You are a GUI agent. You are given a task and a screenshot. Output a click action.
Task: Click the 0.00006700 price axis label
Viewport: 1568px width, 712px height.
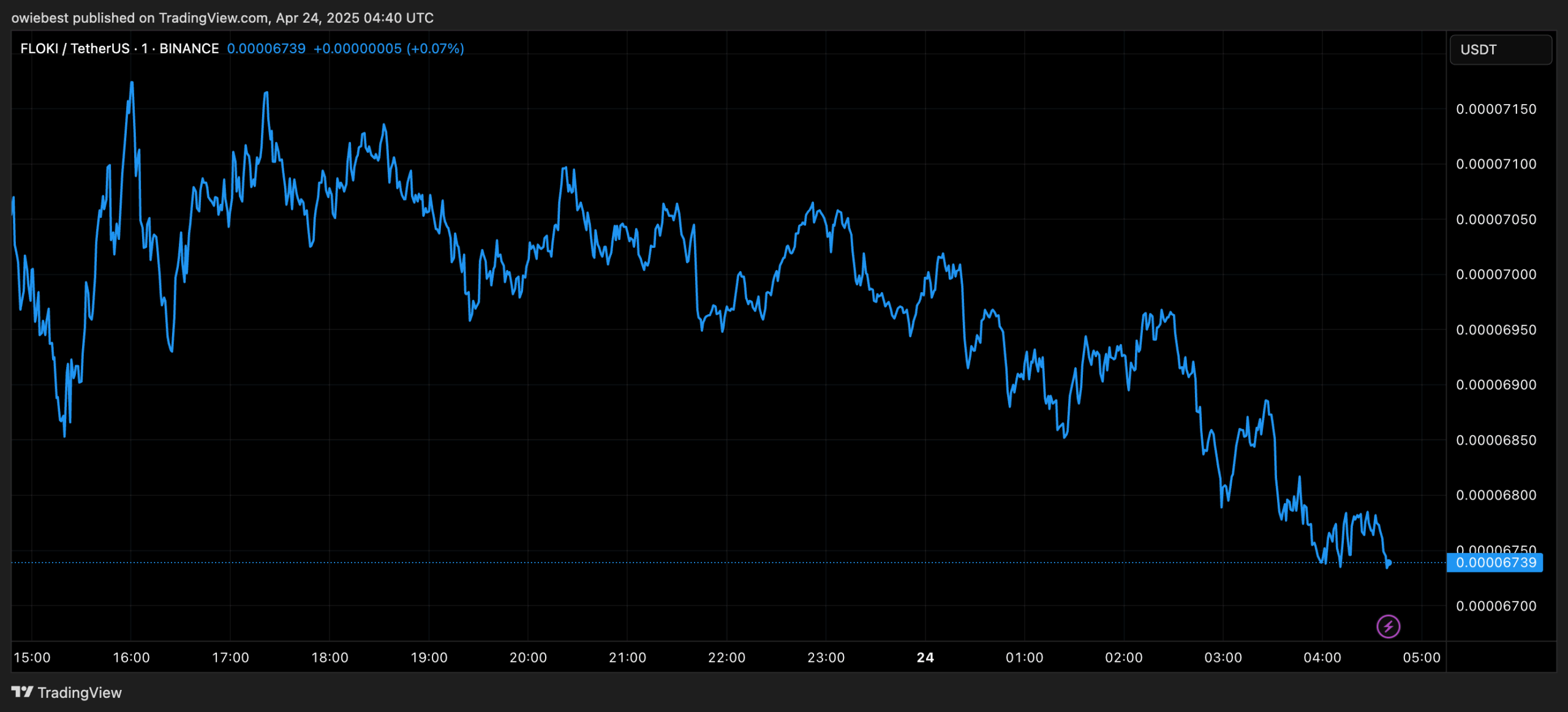click(1496, 606)
